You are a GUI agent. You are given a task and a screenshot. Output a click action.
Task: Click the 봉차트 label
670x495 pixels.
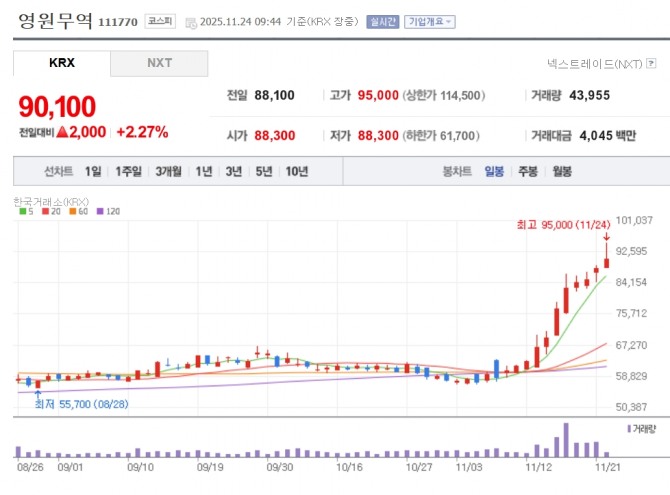(x=457, y=171)
